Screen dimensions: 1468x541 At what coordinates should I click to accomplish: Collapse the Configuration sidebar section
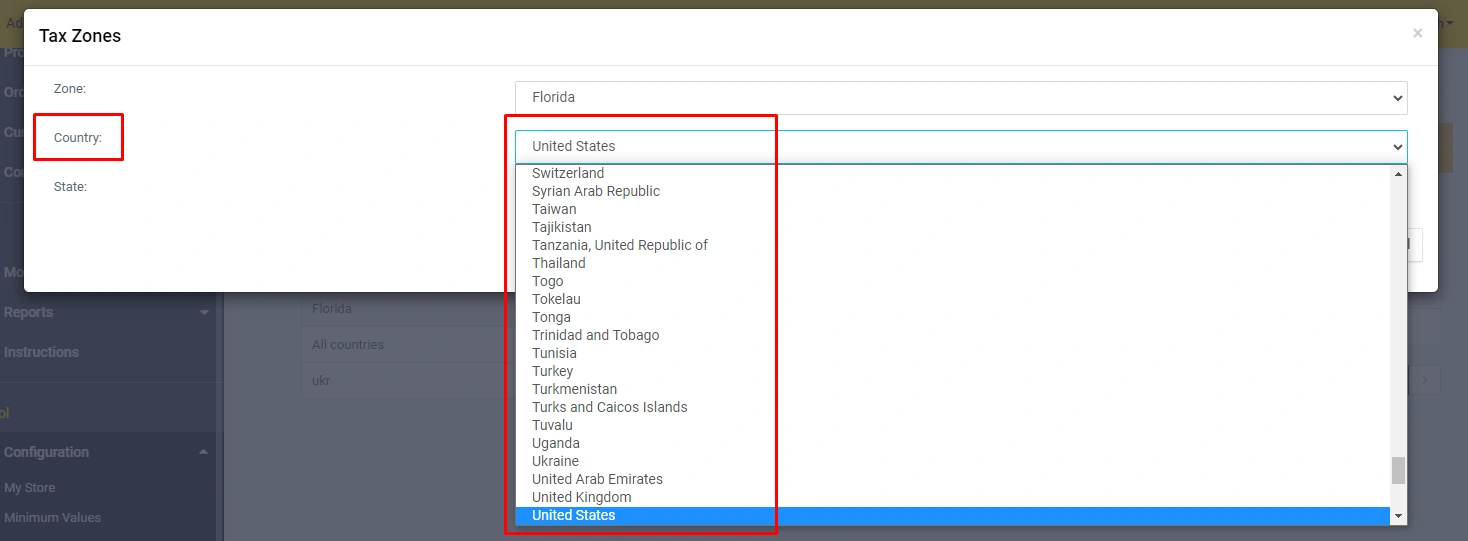point(107,452)
